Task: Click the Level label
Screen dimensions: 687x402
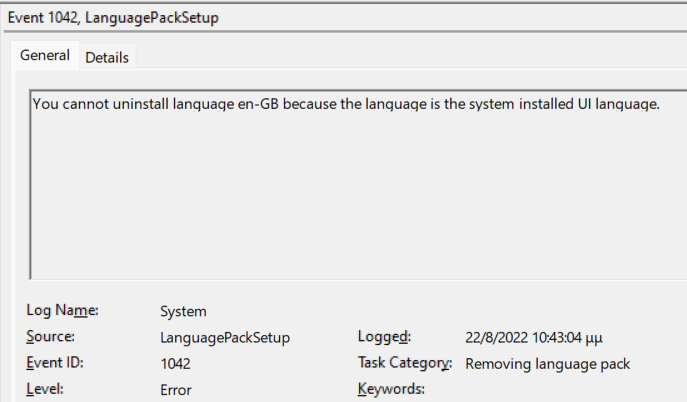Action: 45,389
